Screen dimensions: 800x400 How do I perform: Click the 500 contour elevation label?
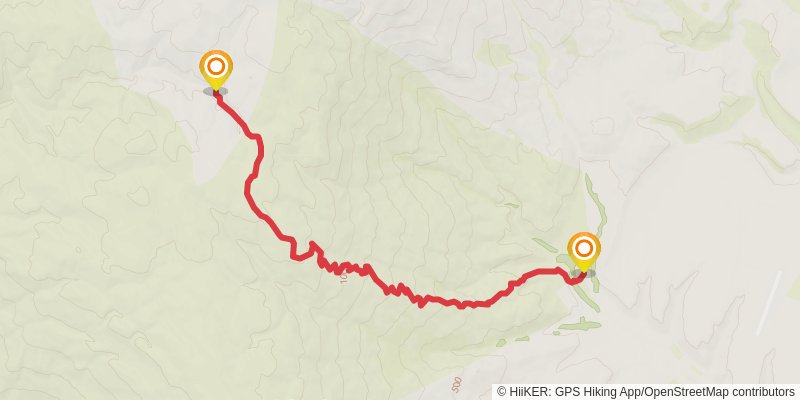[457, 383]
